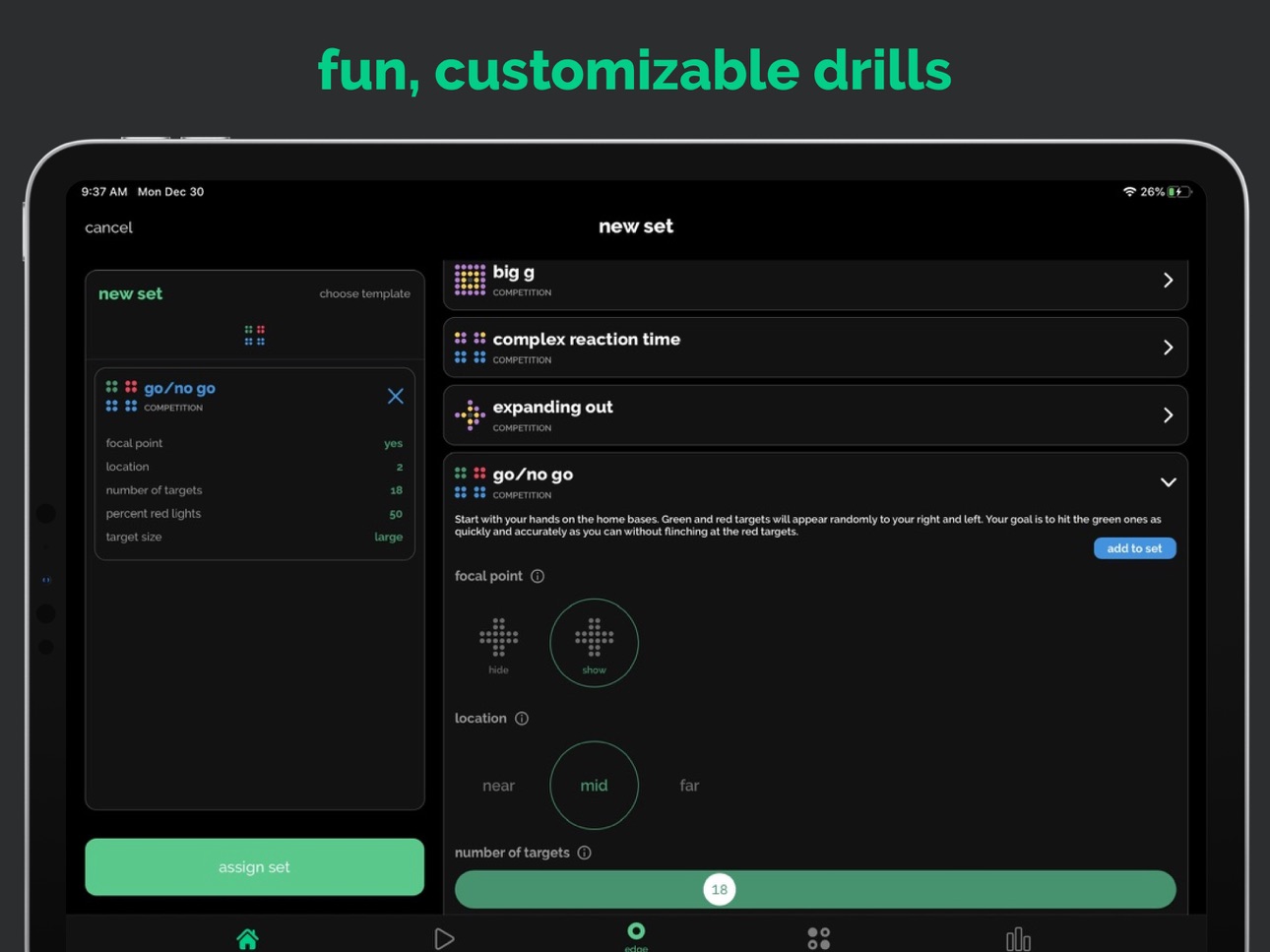Click the Wi-Fi icon in status bar
The width and height of the screenshot is (1270, 952).
[1129, 192]
